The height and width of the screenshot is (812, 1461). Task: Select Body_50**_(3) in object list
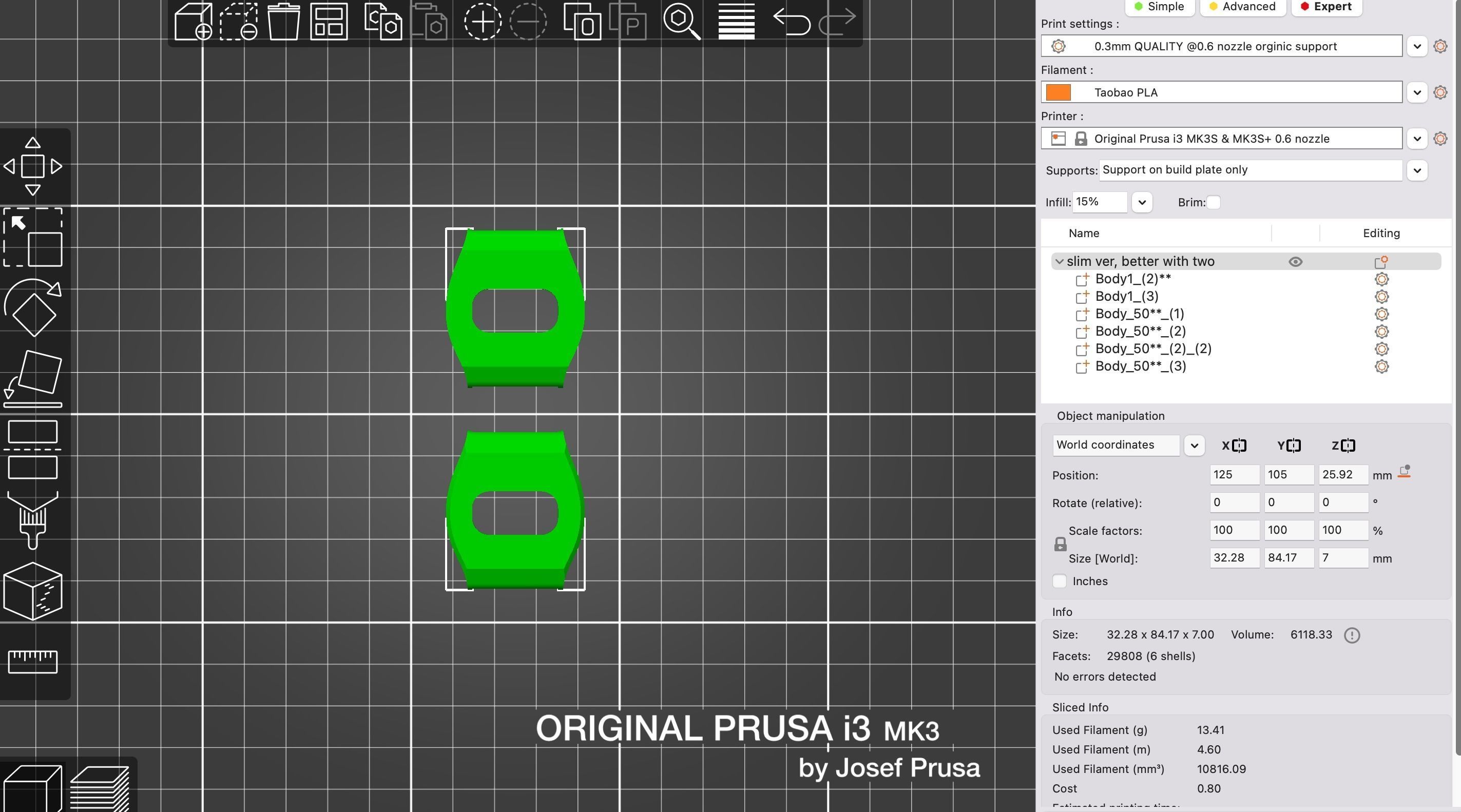tap(1140, 366)
